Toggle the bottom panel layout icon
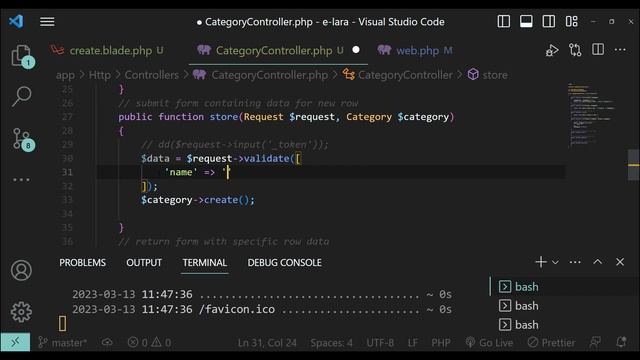The width and height of the screenshot is (640, 360). click(526, 22)
